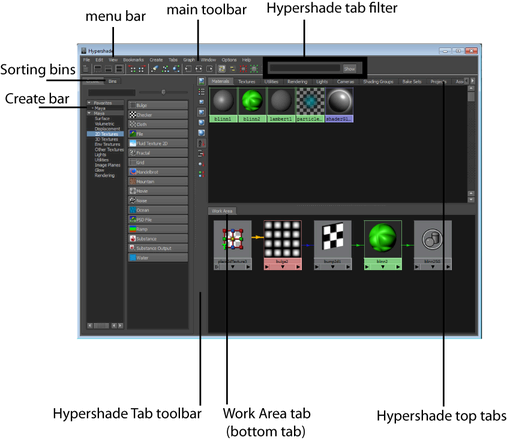Click the view-as-list icon in tab toolbar
This screenshot has height=440, width=507.
tap(201, 91)
